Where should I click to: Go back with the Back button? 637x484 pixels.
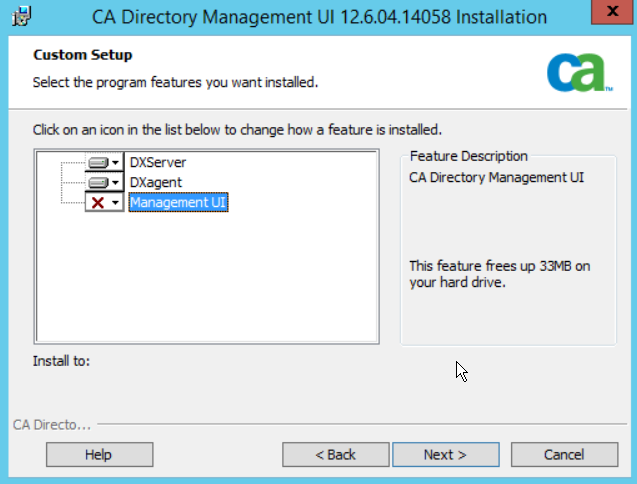click(335, 454)
